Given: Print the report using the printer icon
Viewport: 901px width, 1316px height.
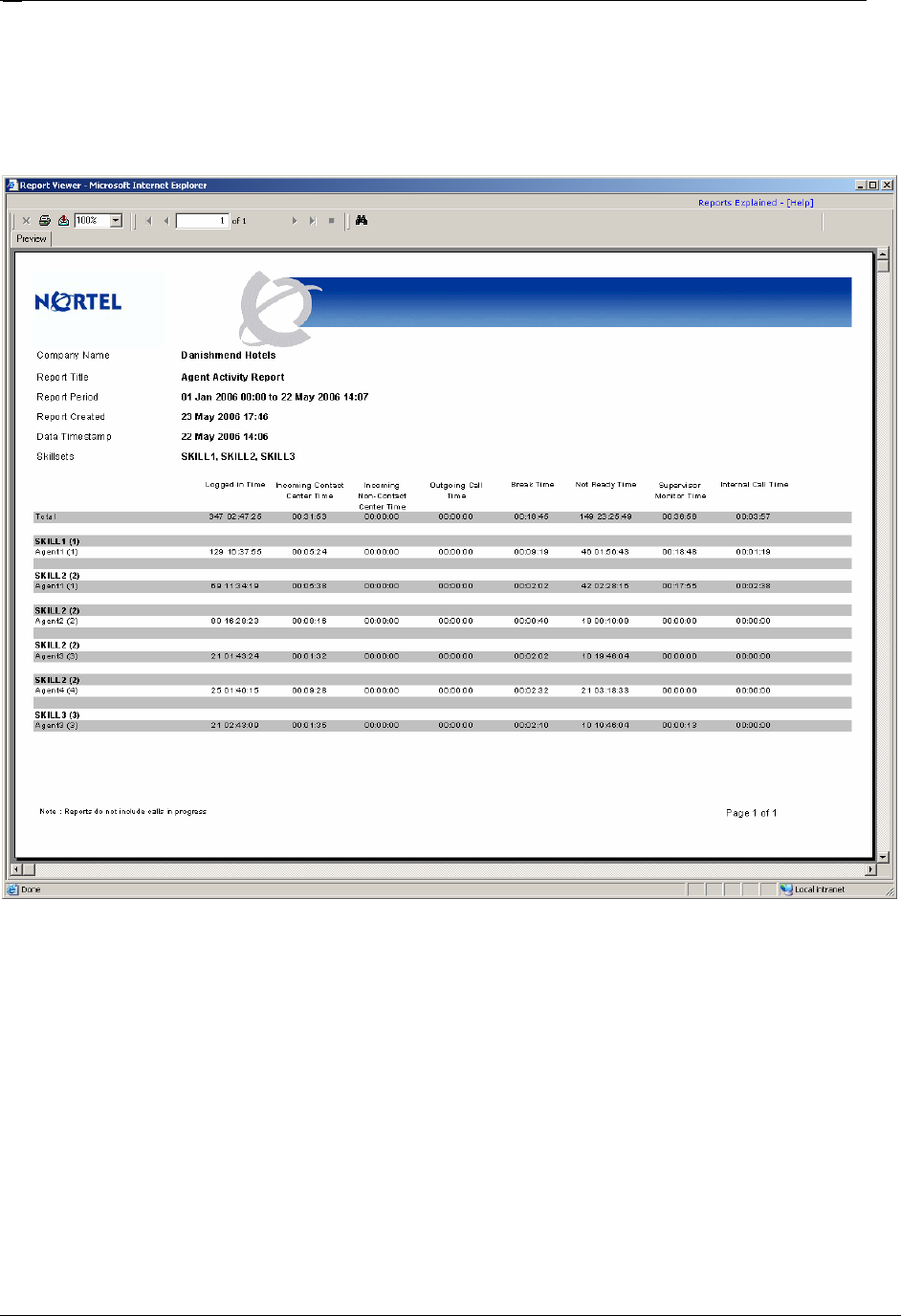Looking at the screenshot, I should click(x=45, y=221).
